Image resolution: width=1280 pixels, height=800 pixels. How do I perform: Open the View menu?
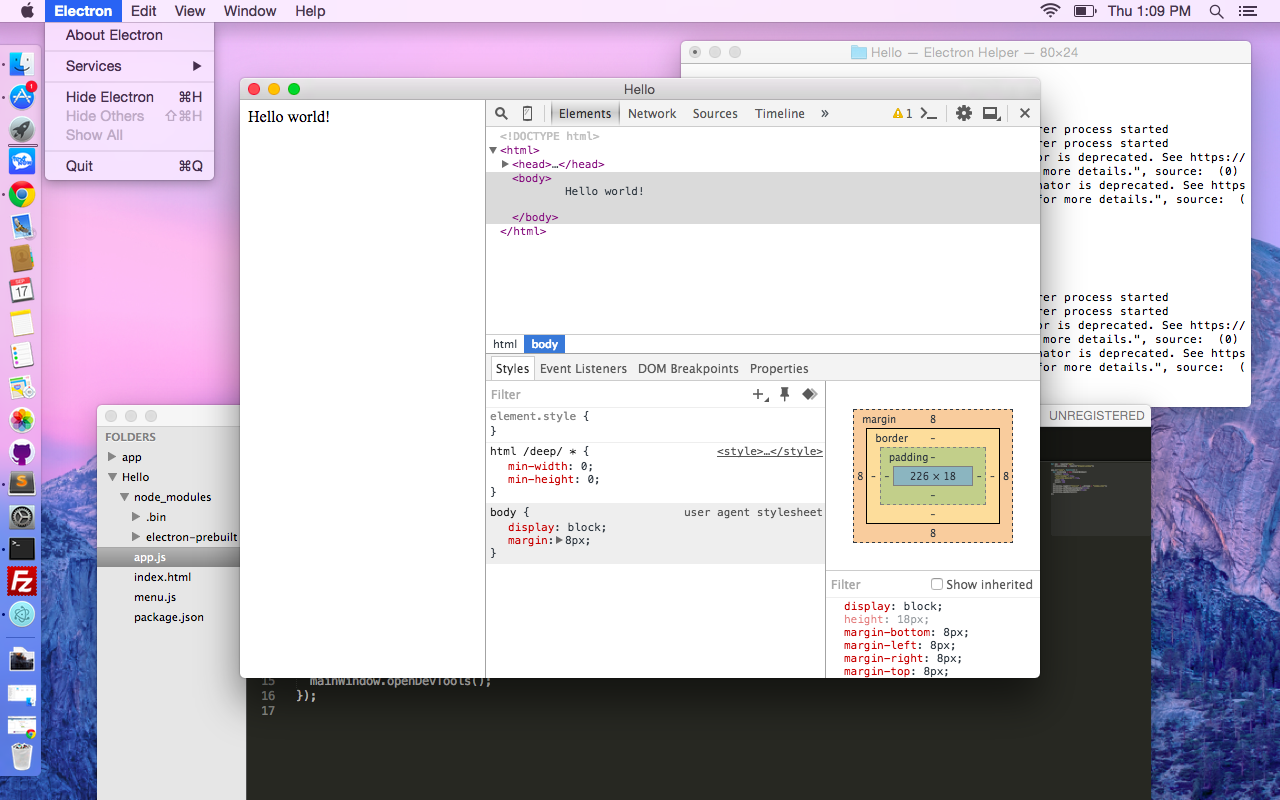[189, 11]
